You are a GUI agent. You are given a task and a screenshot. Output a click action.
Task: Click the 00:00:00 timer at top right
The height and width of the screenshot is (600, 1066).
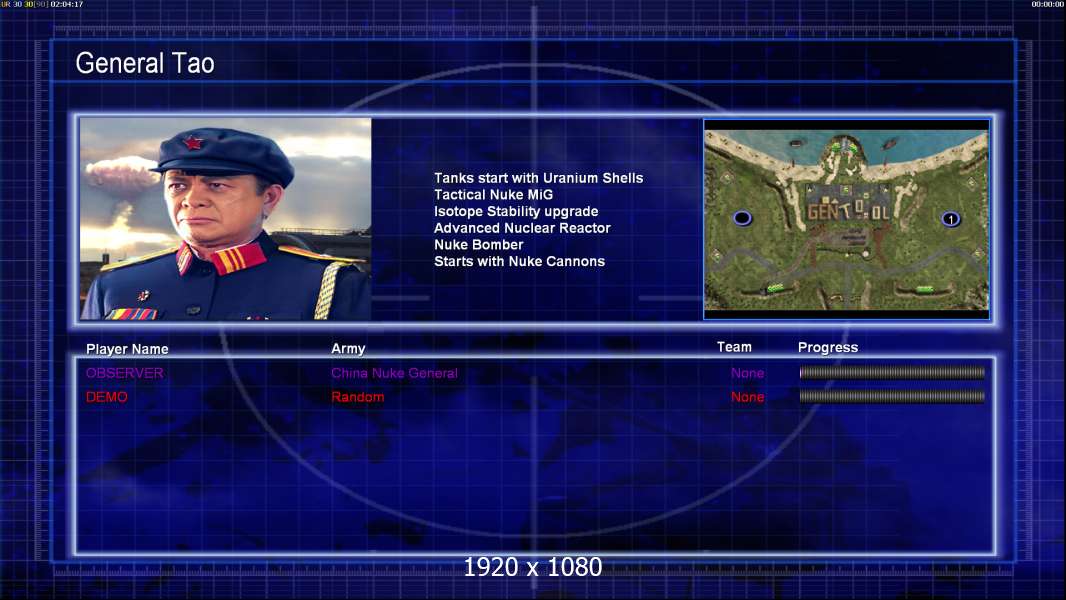pyautogui.click(x=1048, y=4)
